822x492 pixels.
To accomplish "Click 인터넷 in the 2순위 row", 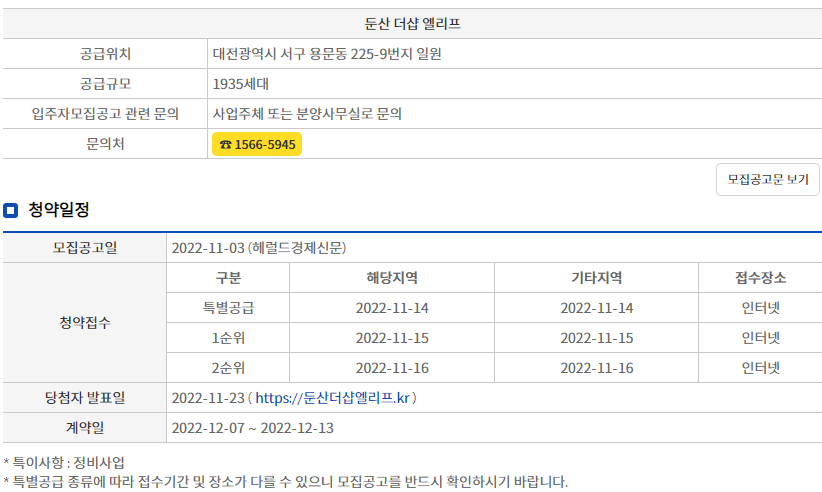I will pos(761,368).
